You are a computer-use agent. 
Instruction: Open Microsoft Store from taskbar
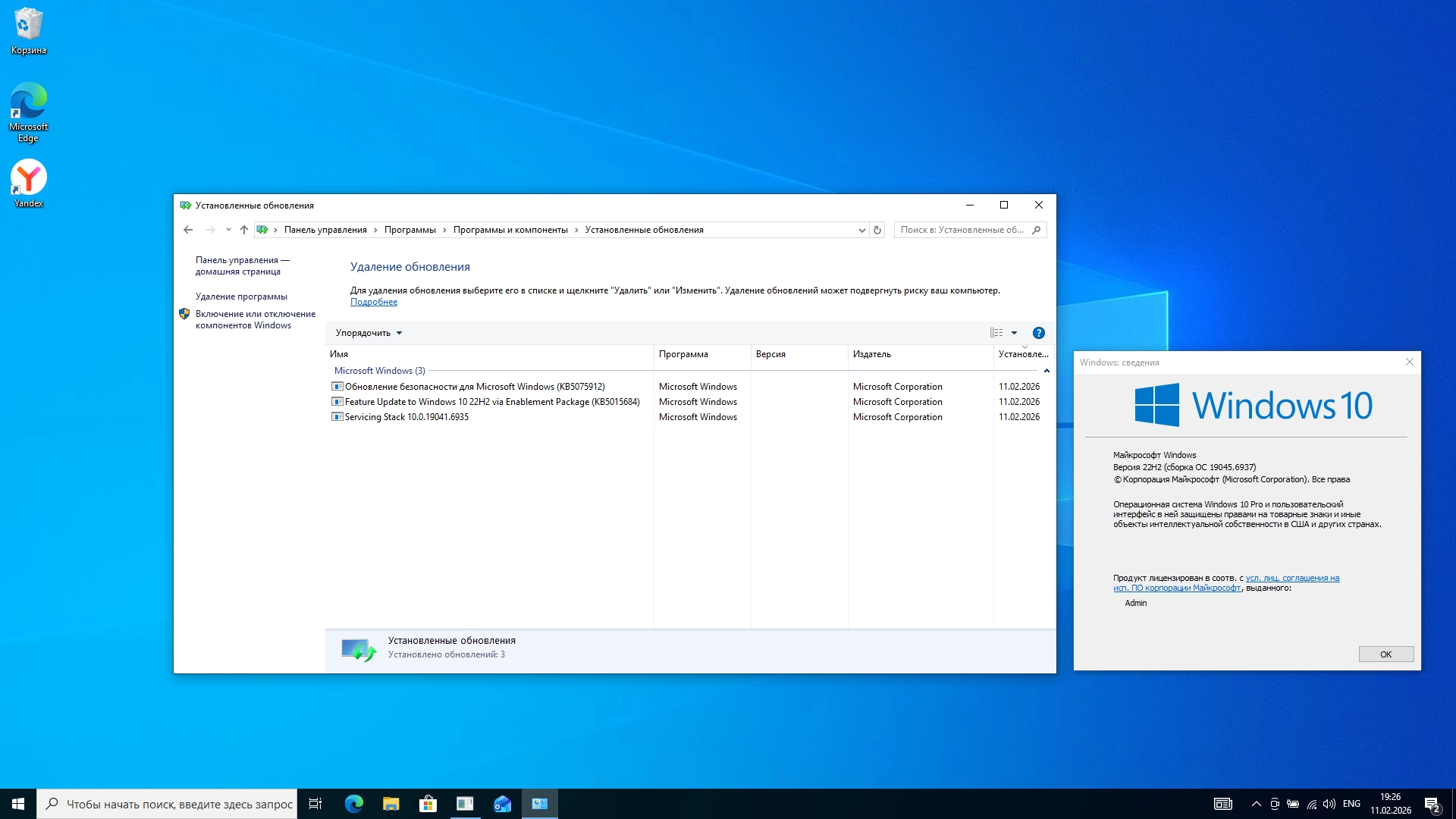[428, 804]
